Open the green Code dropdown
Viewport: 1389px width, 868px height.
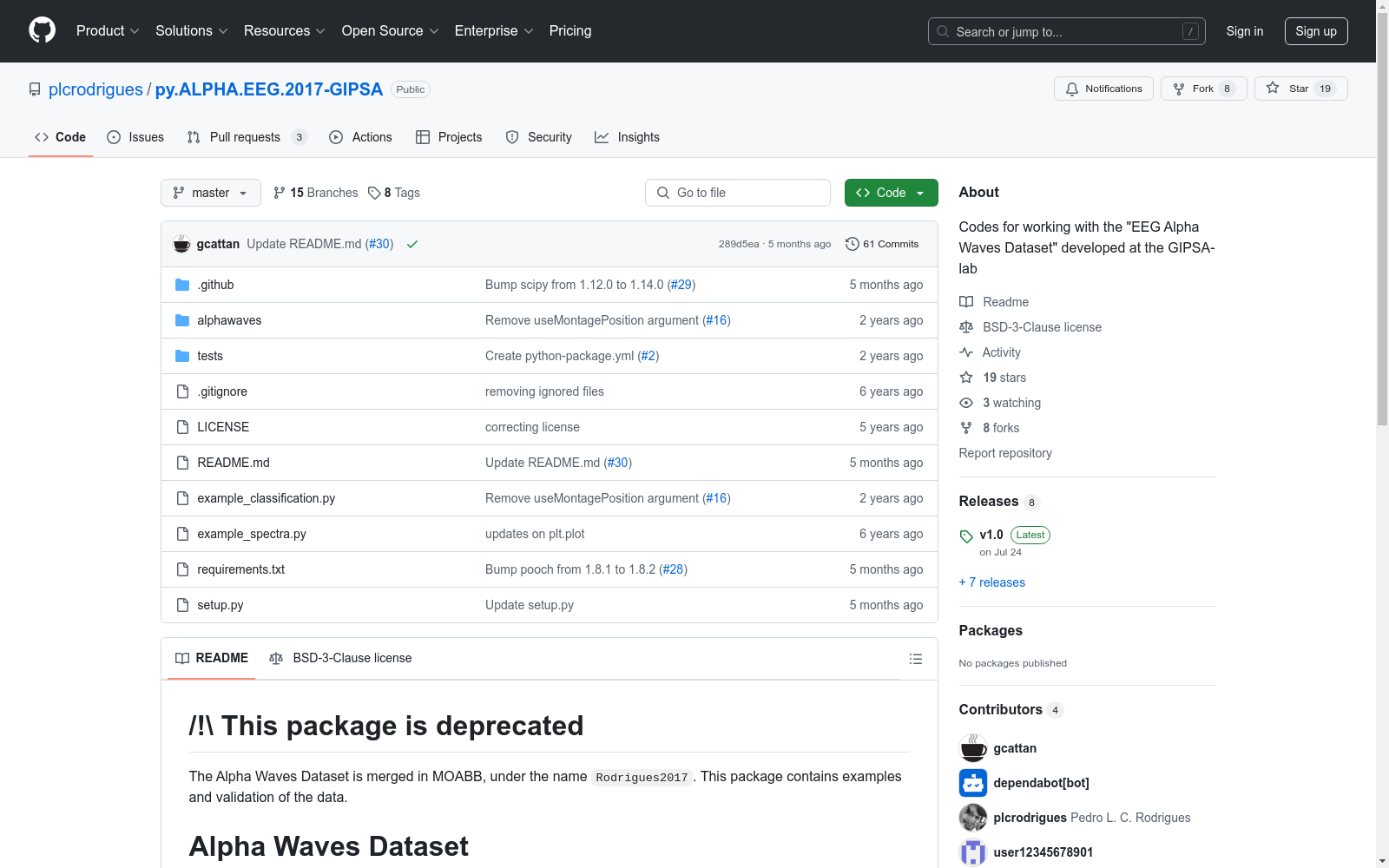(891, 193)
